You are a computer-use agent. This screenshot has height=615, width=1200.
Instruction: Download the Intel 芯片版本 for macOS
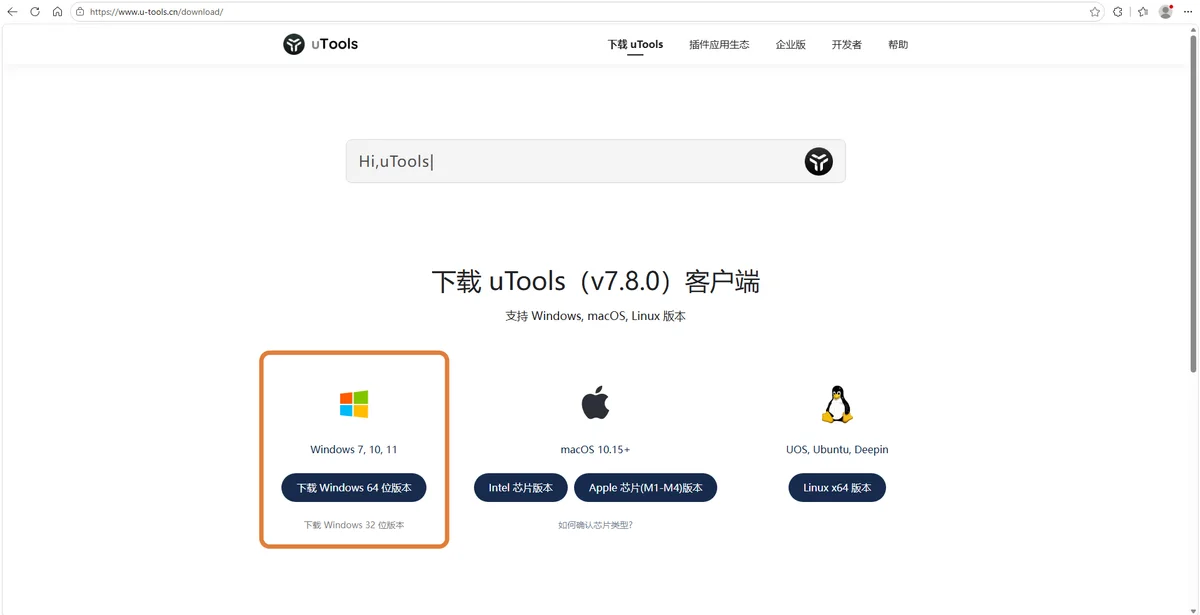coord(521,488)
